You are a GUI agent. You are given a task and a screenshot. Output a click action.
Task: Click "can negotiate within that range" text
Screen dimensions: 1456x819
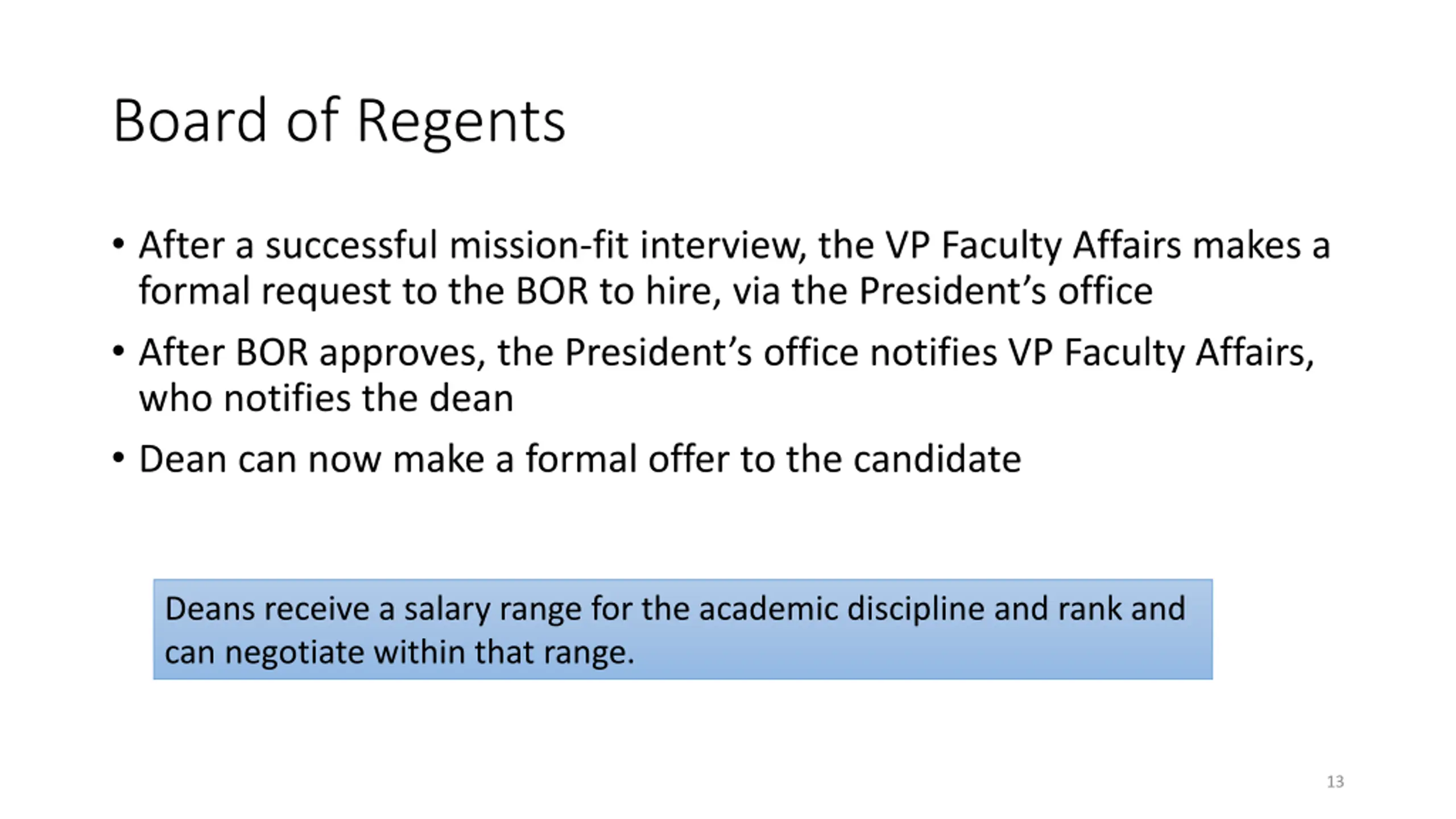click(x=398, y=652)
